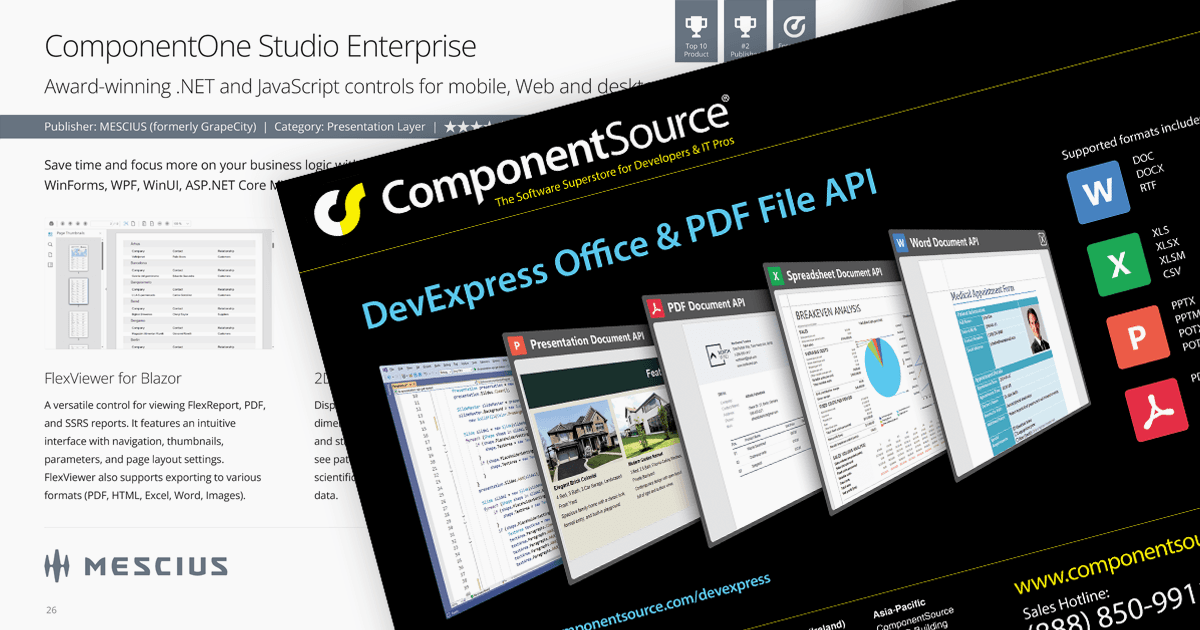Screen dimensions: 1200x630
Task: Click the blue Word format icon
Action: 1098,194
